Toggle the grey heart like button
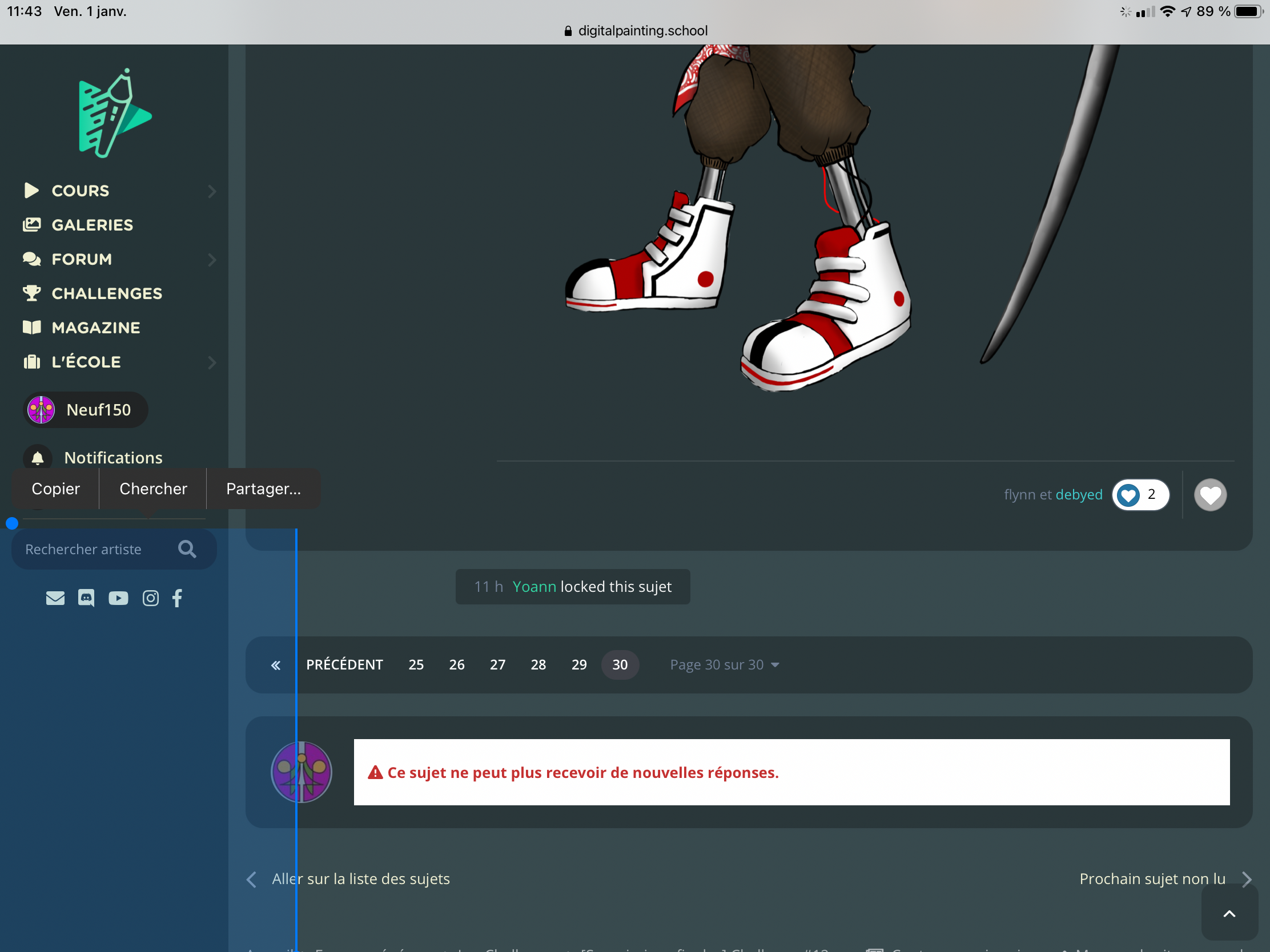1270x952 pixels. [x=1209, y=495]
